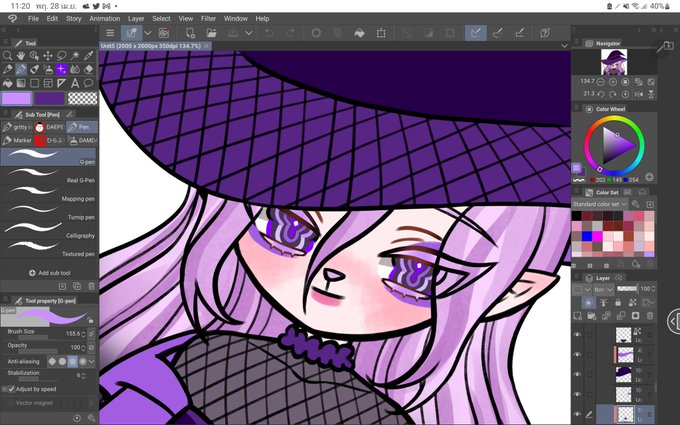Screen dimensions: 680x425
Task: Adjust the Brush Size stepper arrows
Action: pos(83,334)
